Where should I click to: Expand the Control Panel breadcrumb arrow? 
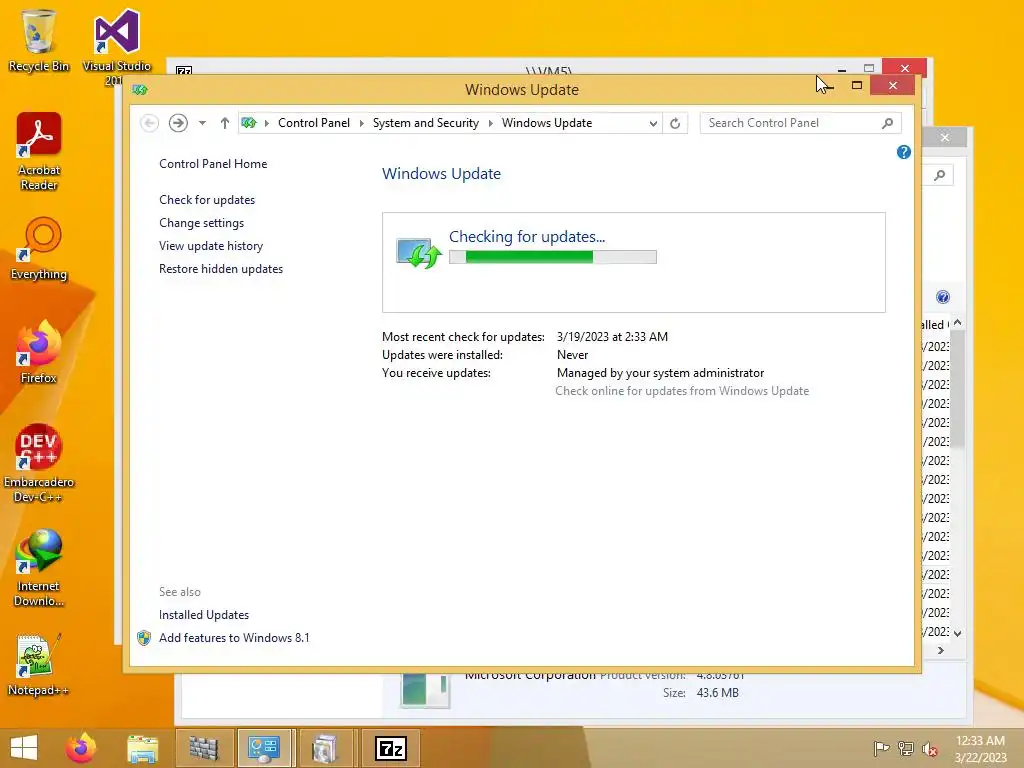362,123
